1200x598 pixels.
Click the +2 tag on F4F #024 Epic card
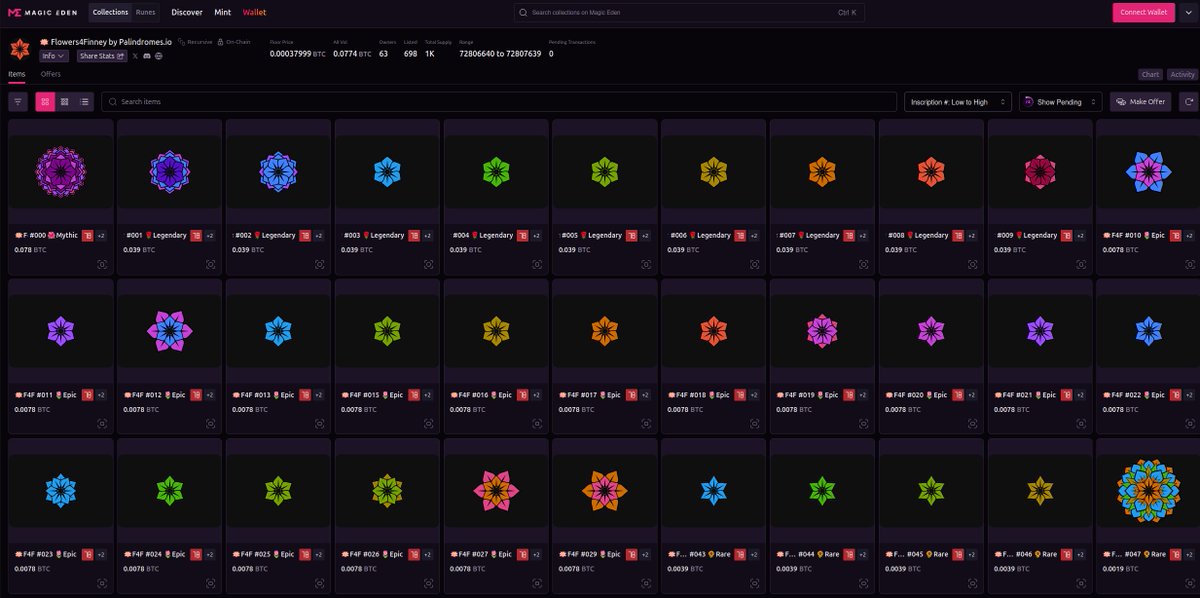point(209,553)
